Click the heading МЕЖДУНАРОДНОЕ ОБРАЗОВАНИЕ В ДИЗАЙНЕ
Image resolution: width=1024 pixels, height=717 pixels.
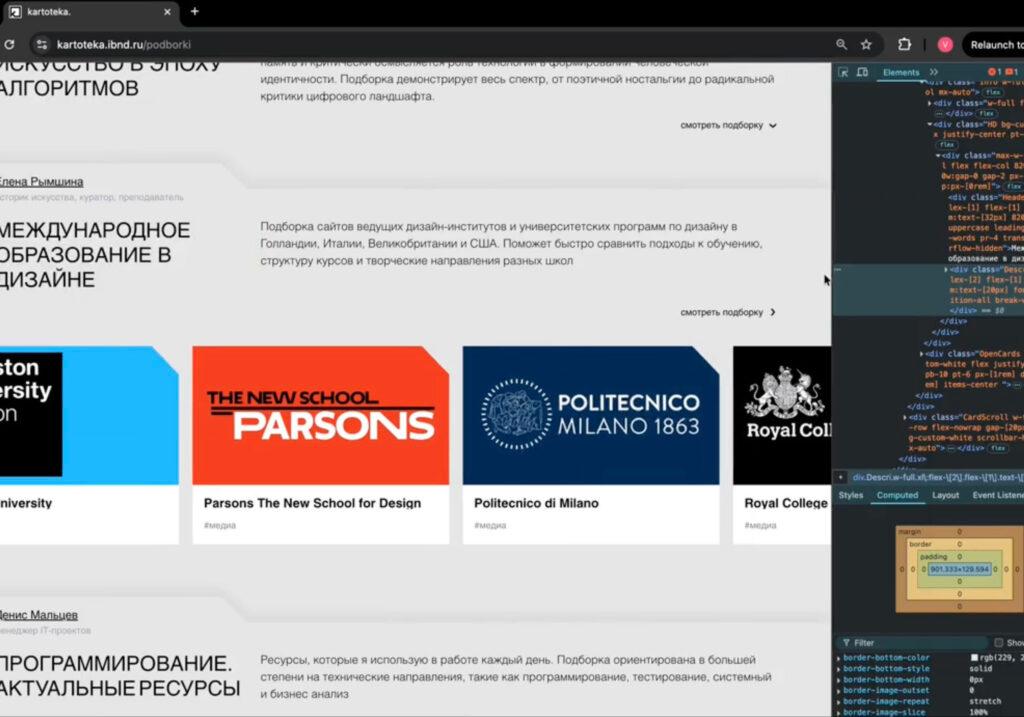[95, 255]
